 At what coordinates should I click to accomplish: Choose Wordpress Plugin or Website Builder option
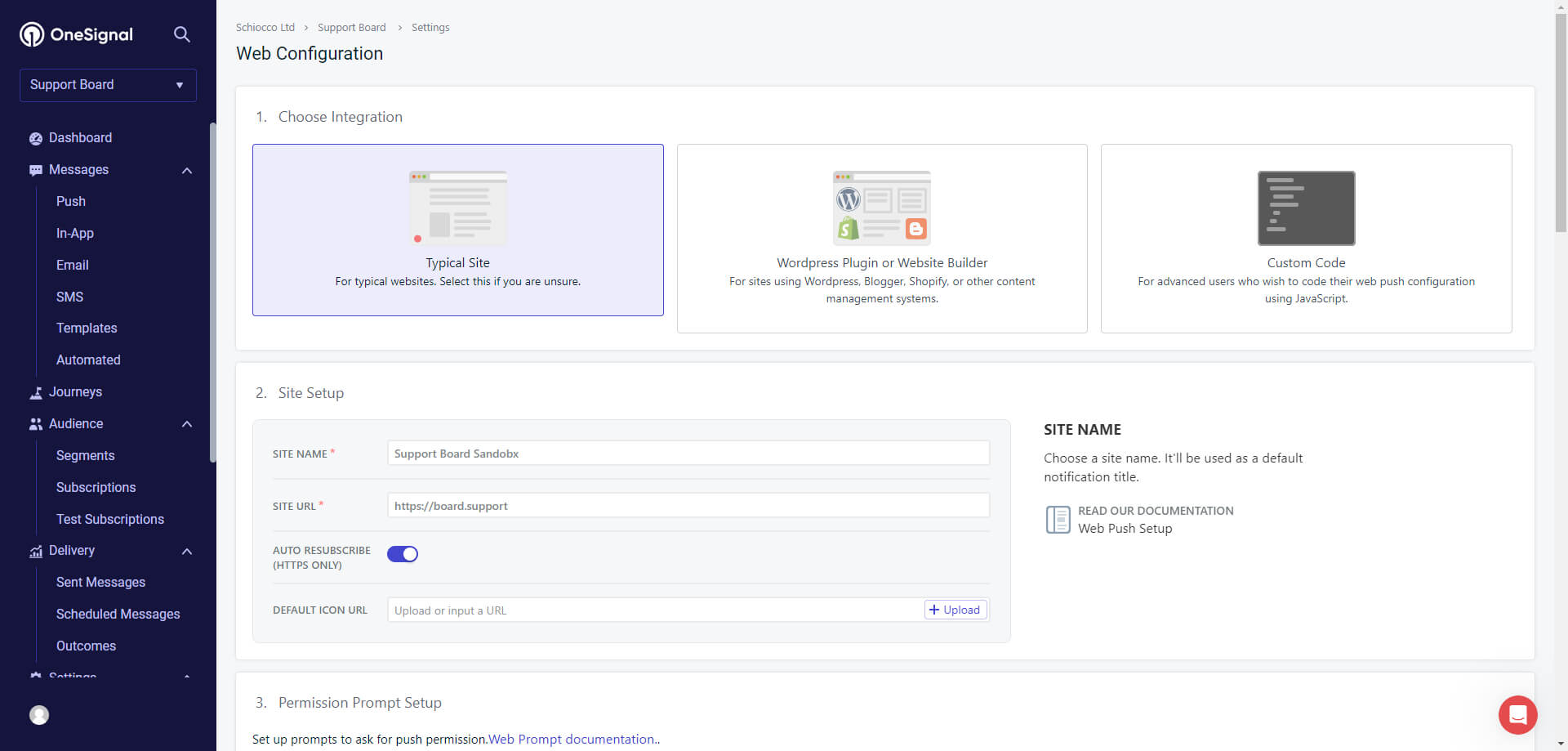pyautogui.click(x=882, y=239)
